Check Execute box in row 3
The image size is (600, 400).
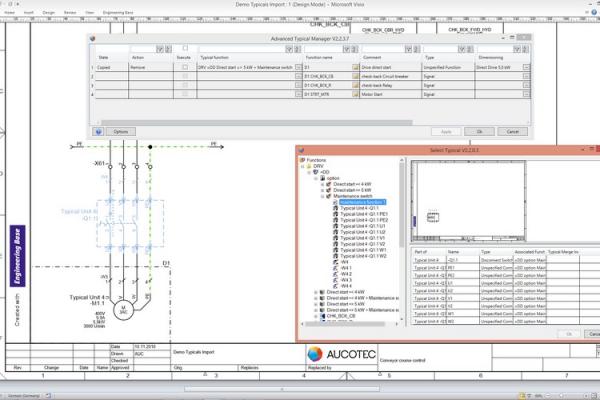(x=185, y=85)
